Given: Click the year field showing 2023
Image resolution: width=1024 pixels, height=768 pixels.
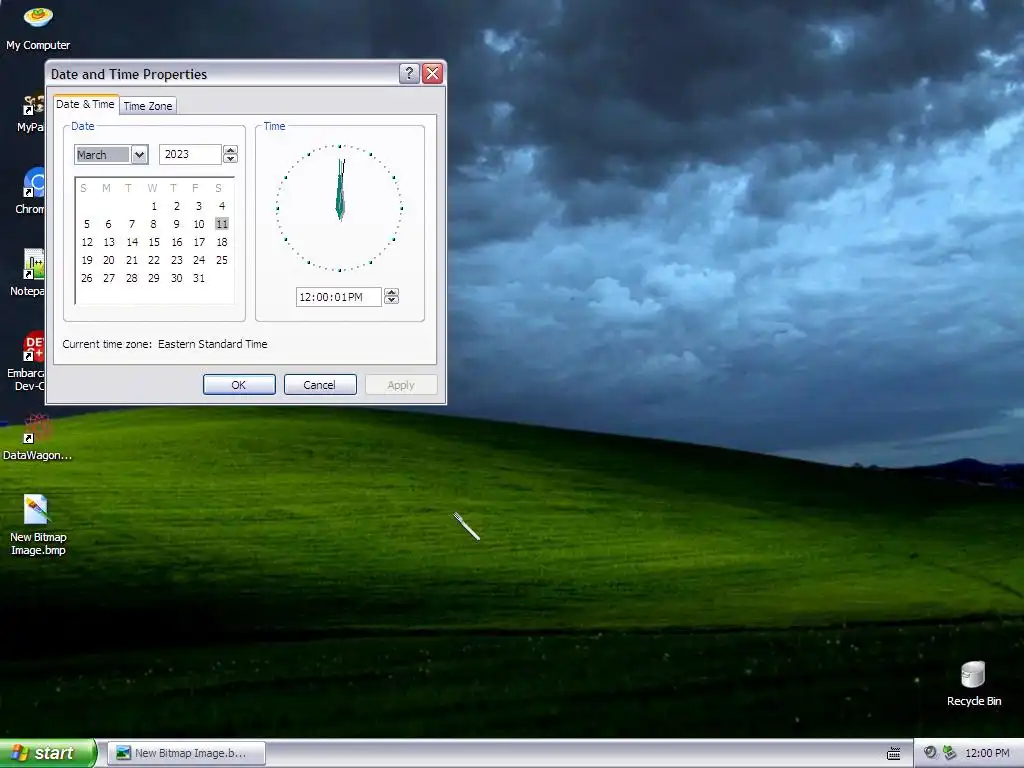Looking at the screenshot, I should pyautogui.click(x=190, y=154).
